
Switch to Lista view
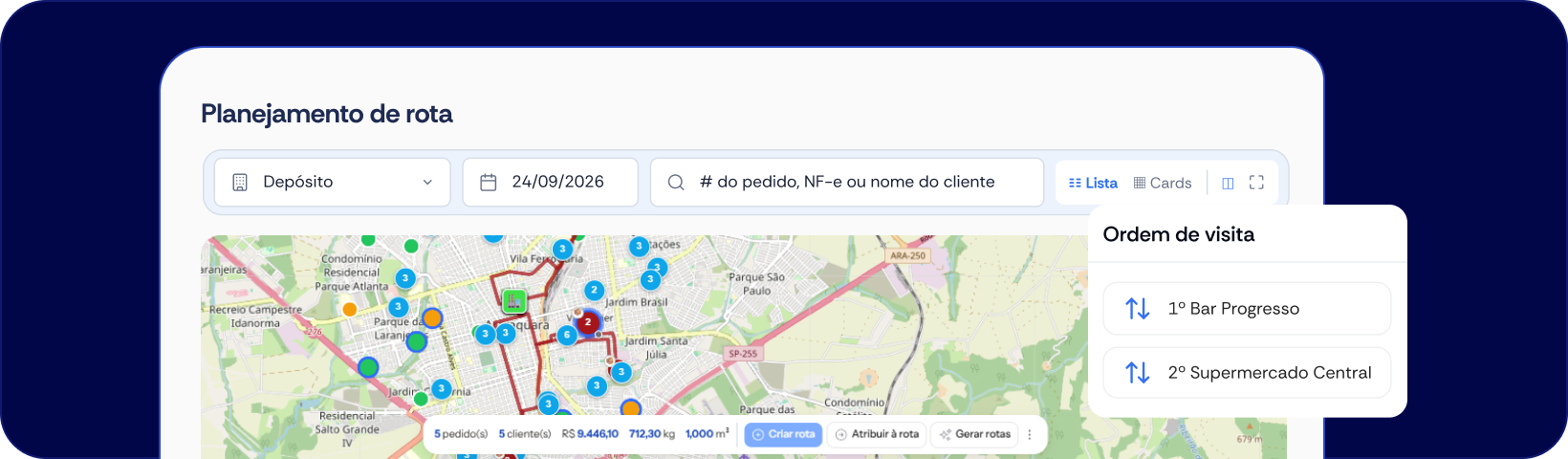[1093, 183]
